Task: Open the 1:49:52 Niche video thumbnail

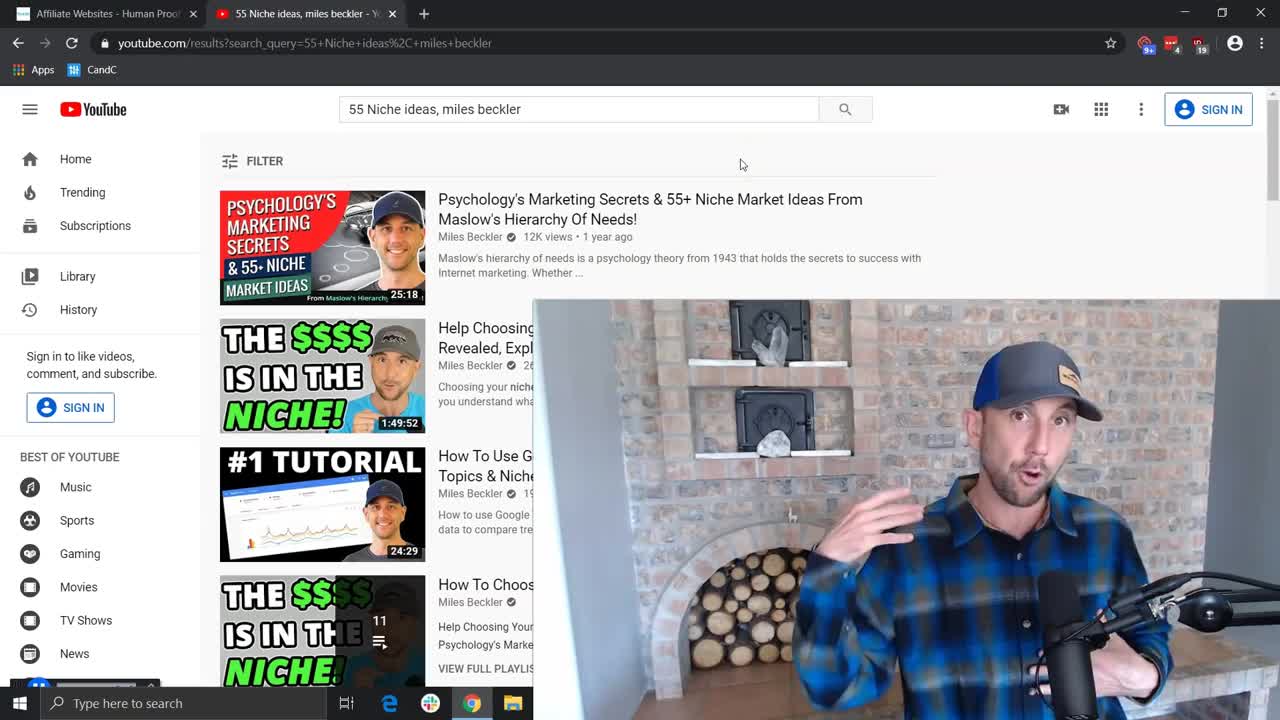Action: tap(322, 376)
